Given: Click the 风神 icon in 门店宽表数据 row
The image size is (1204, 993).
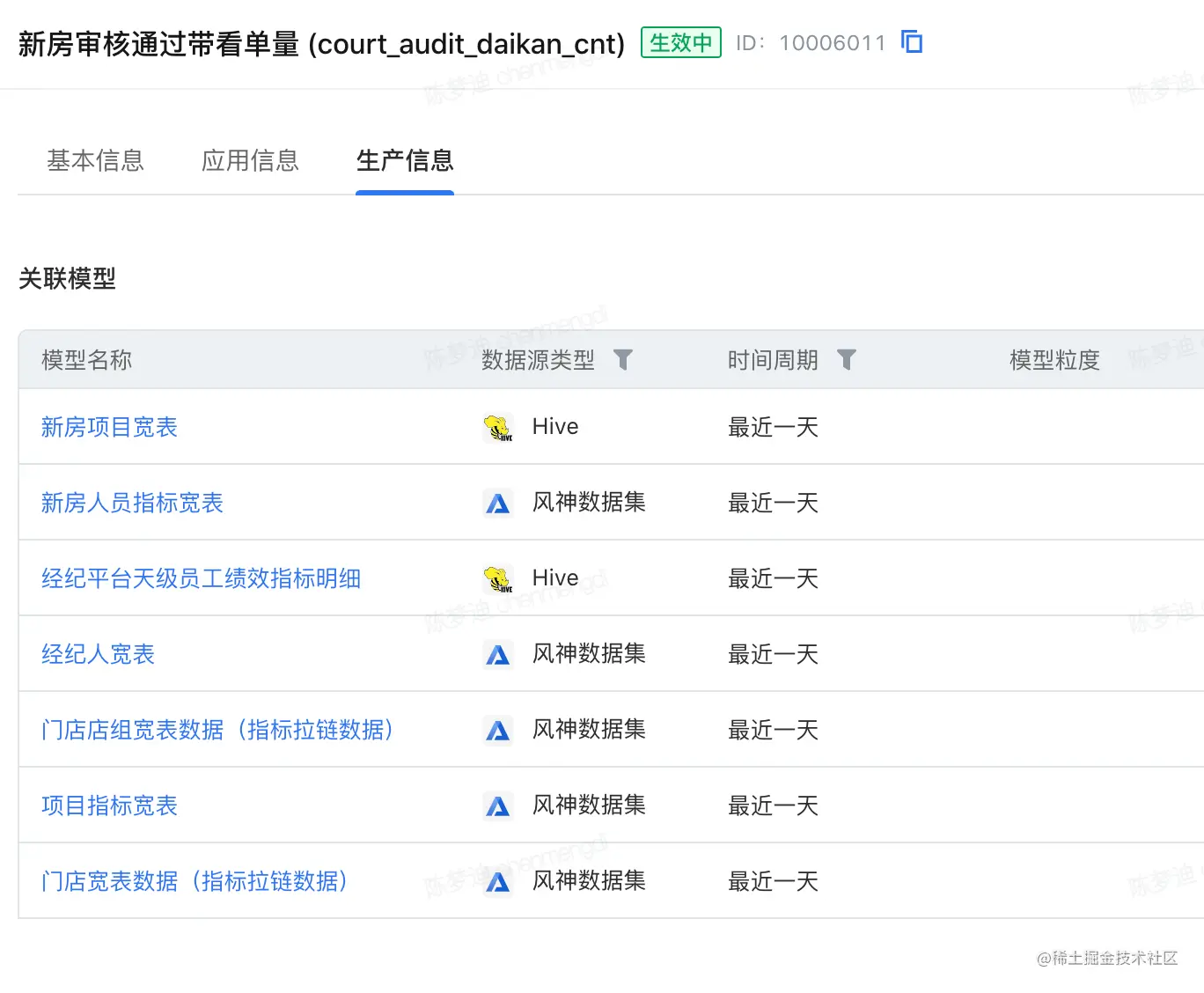Looking at the screenshot, I should [x=498, y=882].
